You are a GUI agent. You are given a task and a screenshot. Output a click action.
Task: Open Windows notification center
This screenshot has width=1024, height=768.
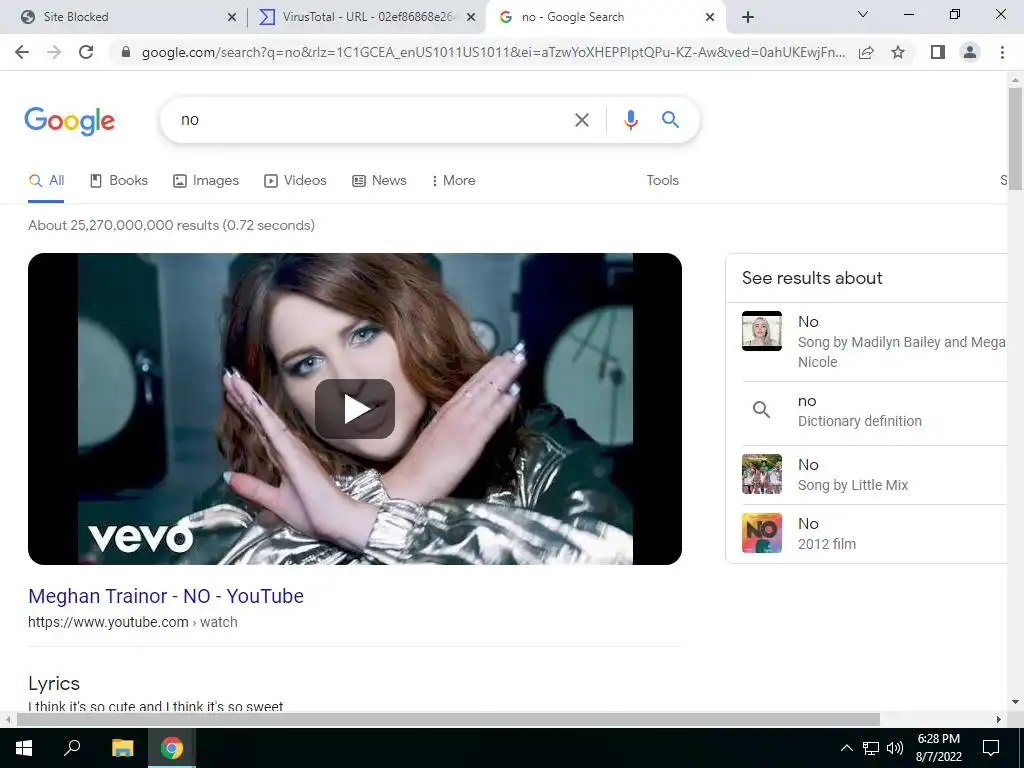pos(991,748)
